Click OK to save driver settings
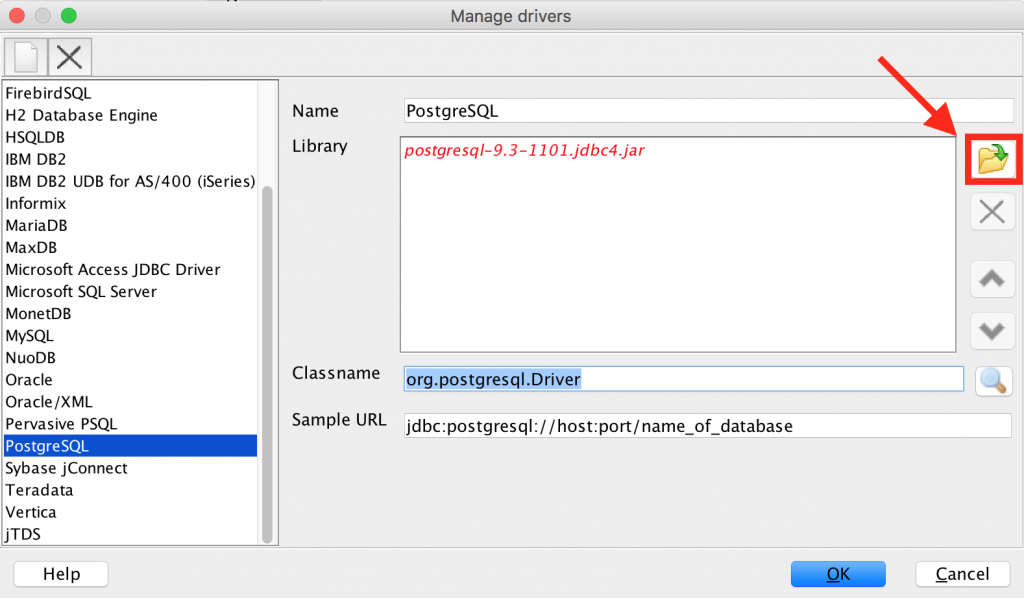 838,573
